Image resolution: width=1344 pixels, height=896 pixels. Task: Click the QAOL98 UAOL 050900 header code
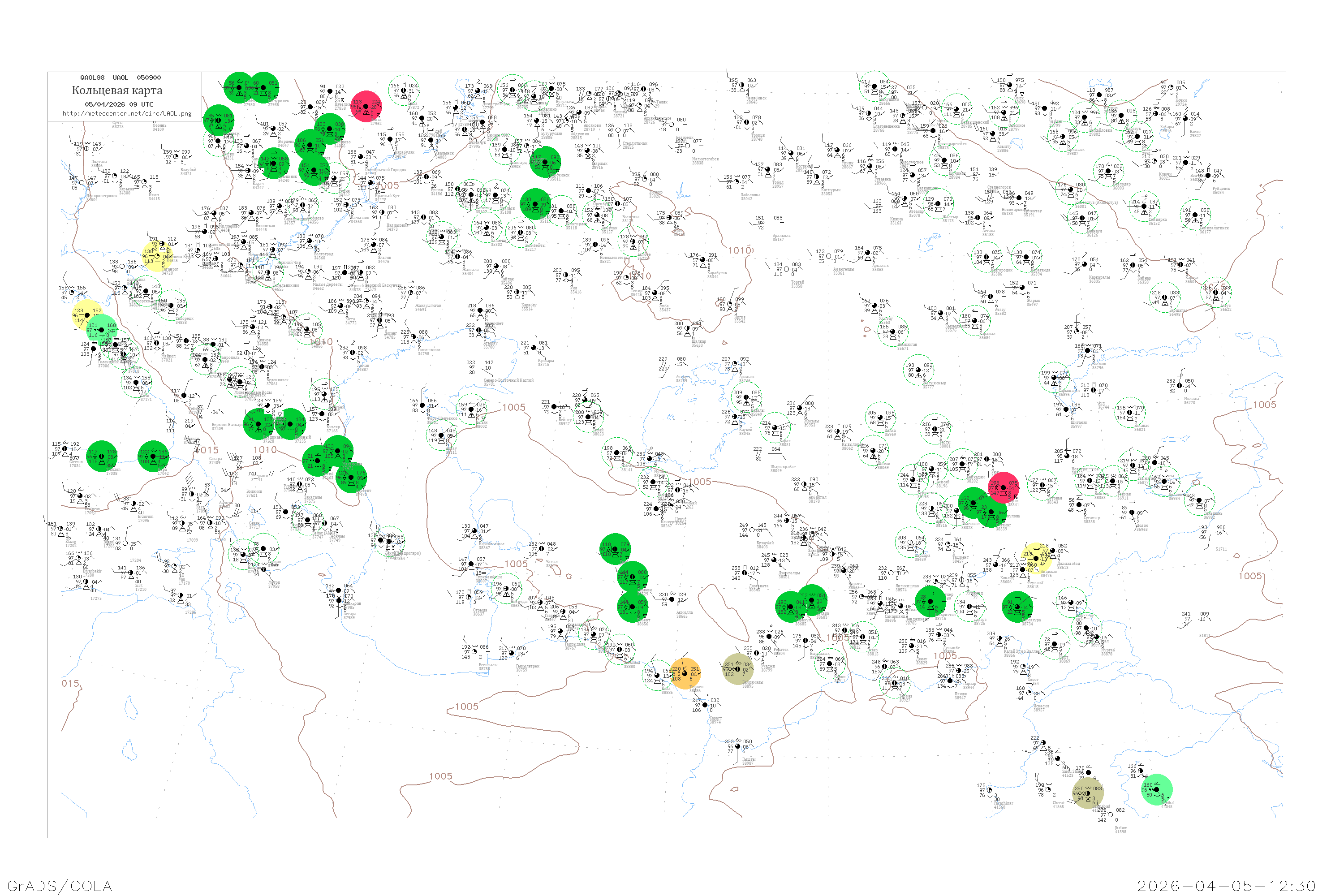click(x=121, y=78)
